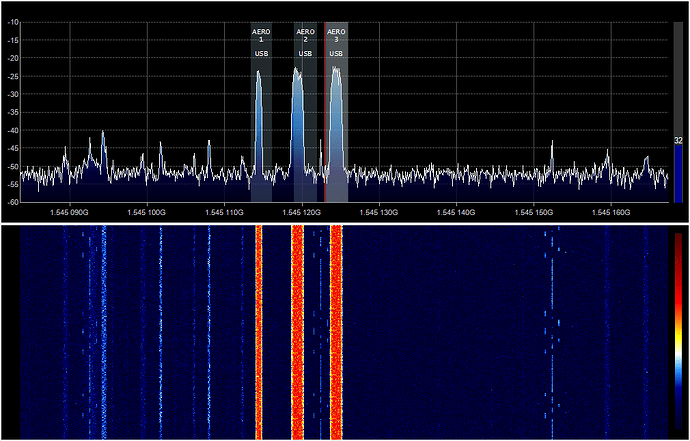Click the -10 dB axis label
Viewport: 690px width, 441px height.
click(x=12, y=22)
